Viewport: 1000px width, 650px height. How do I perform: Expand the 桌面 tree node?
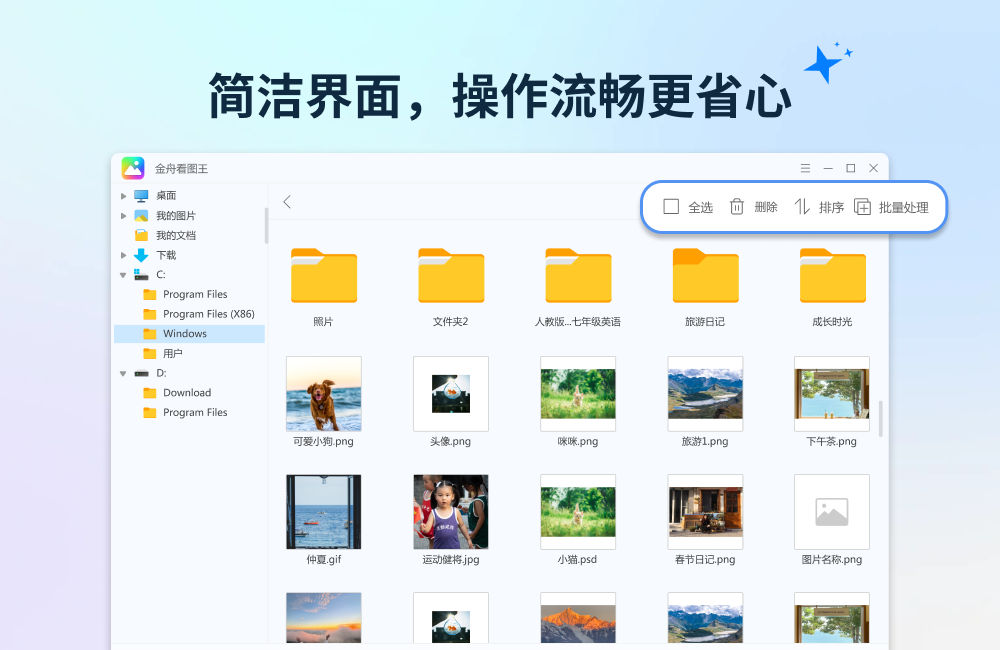coord(123,195)
